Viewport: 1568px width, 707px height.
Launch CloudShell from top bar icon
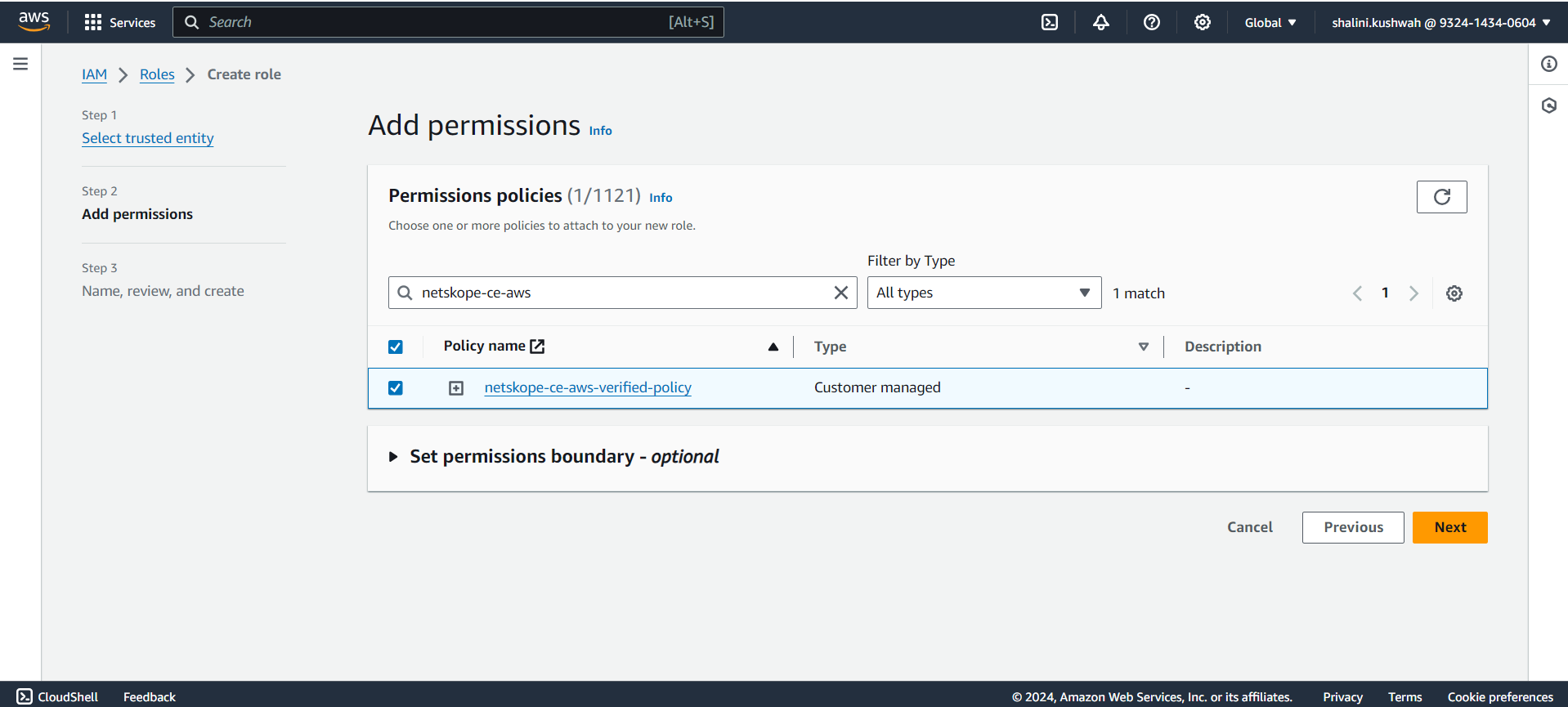(1050, 22)
